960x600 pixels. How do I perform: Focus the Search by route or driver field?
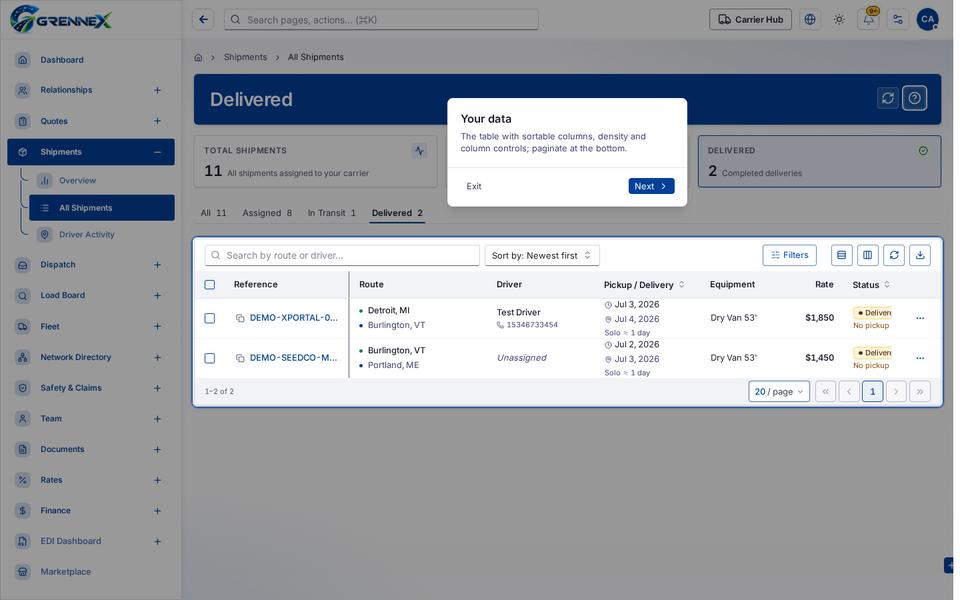[342, 255]
